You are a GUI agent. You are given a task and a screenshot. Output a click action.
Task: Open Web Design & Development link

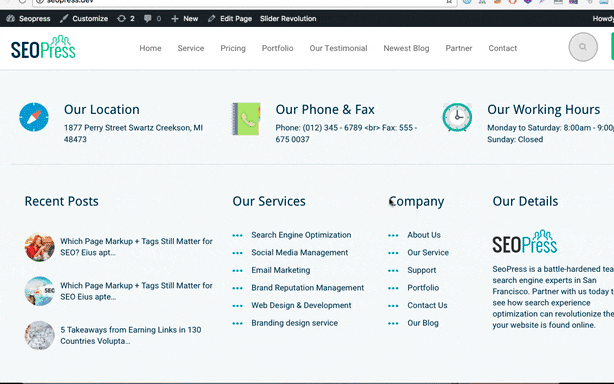coord(302,305)
